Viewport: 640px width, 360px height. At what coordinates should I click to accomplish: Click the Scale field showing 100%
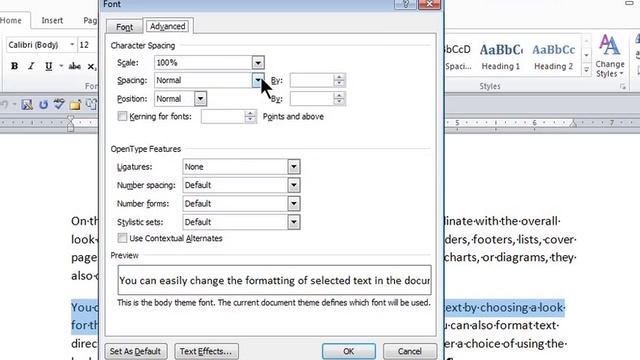(203, 63)
